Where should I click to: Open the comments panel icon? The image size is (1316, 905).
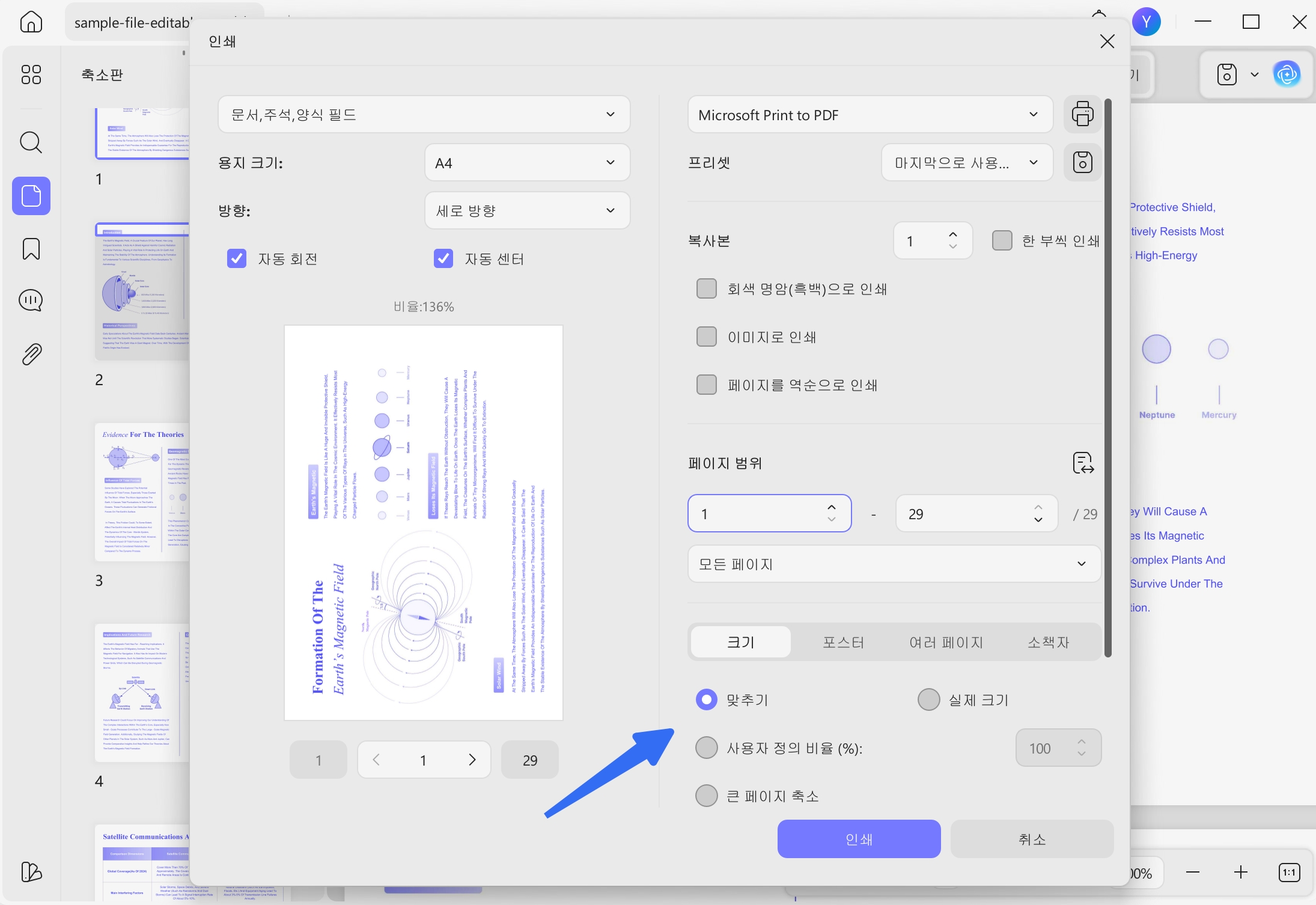(31, 300)
